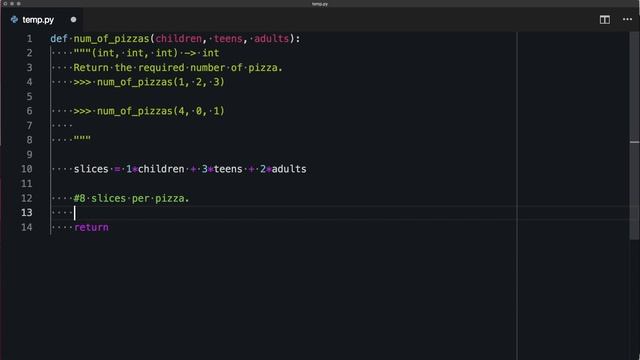Image resolution: width=640 pixels, height=360 pixels.
Task: Open the More Actions ellipsis menu
Action: pos(627,20)
